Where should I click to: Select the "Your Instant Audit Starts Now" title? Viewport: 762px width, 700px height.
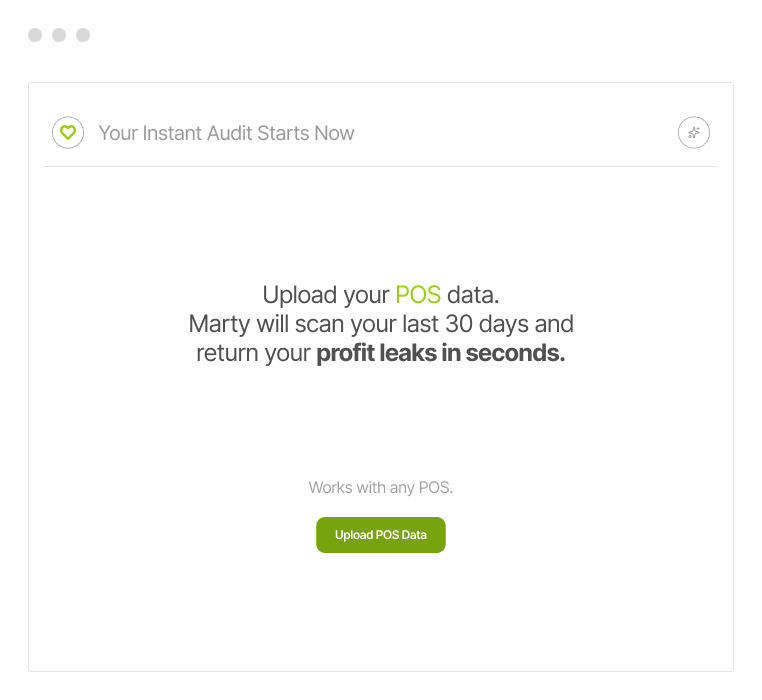click(x=226, y=133)
